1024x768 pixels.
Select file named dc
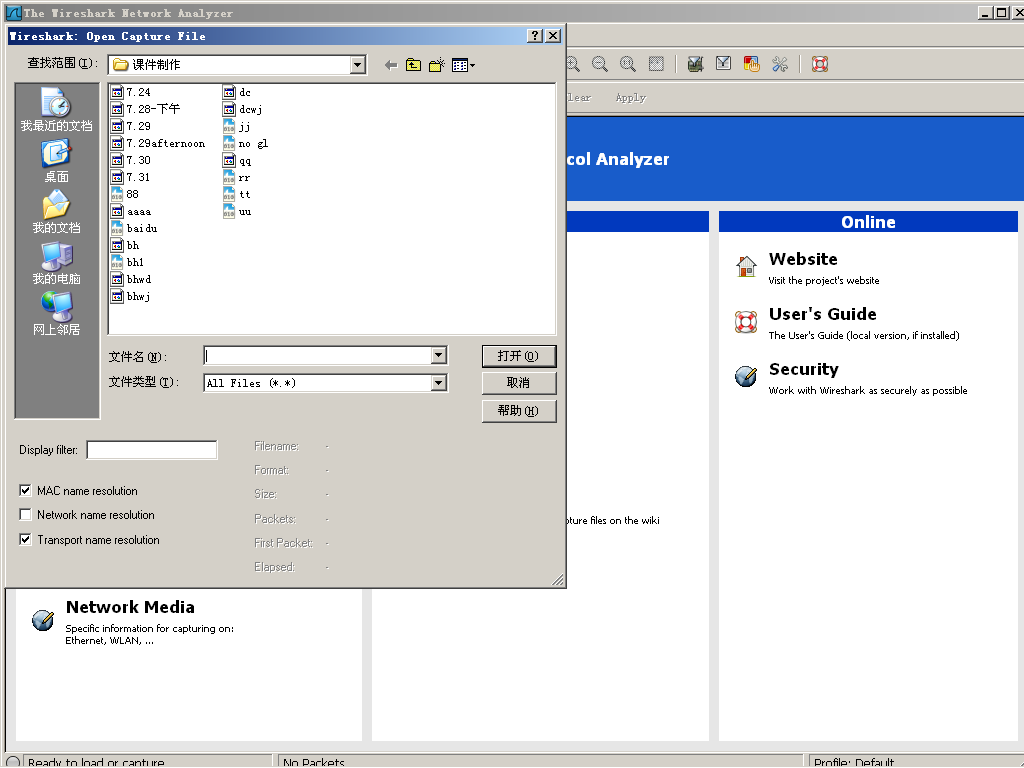click(237, 92)
